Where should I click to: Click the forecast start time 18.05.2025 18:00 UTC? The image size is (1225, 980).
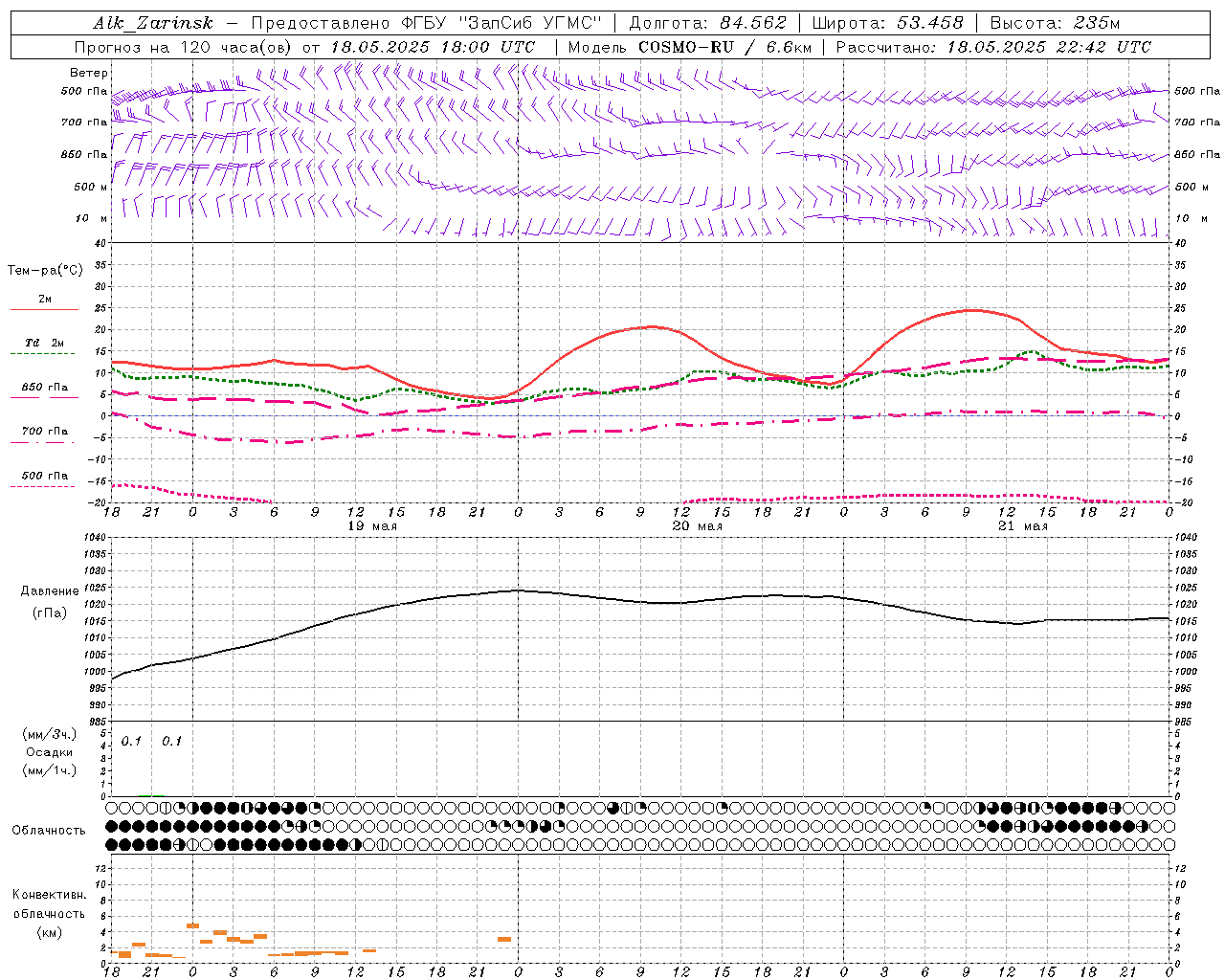(433, 47)
